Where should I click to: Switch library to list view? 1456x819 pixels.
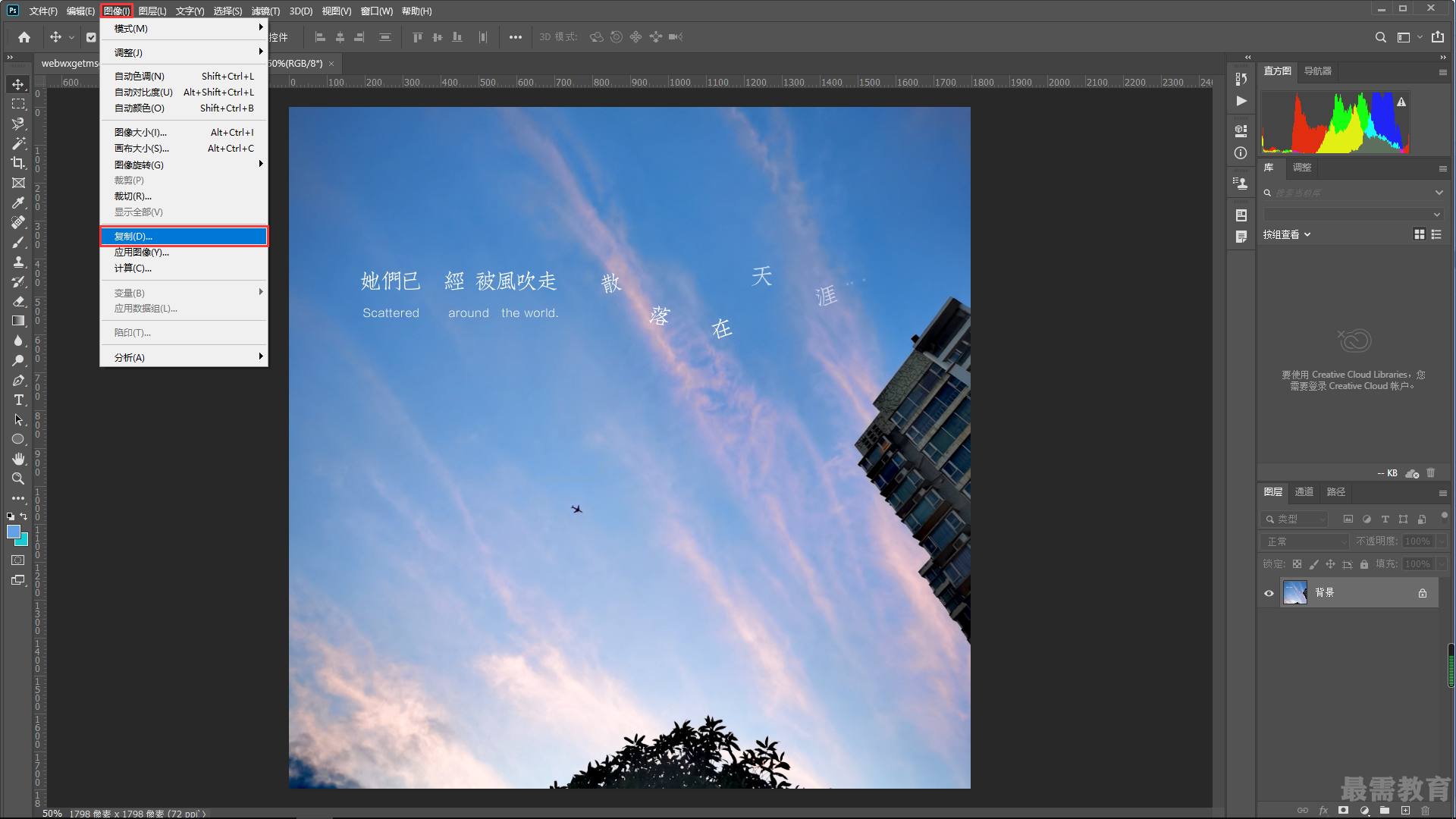[1436, 235]
